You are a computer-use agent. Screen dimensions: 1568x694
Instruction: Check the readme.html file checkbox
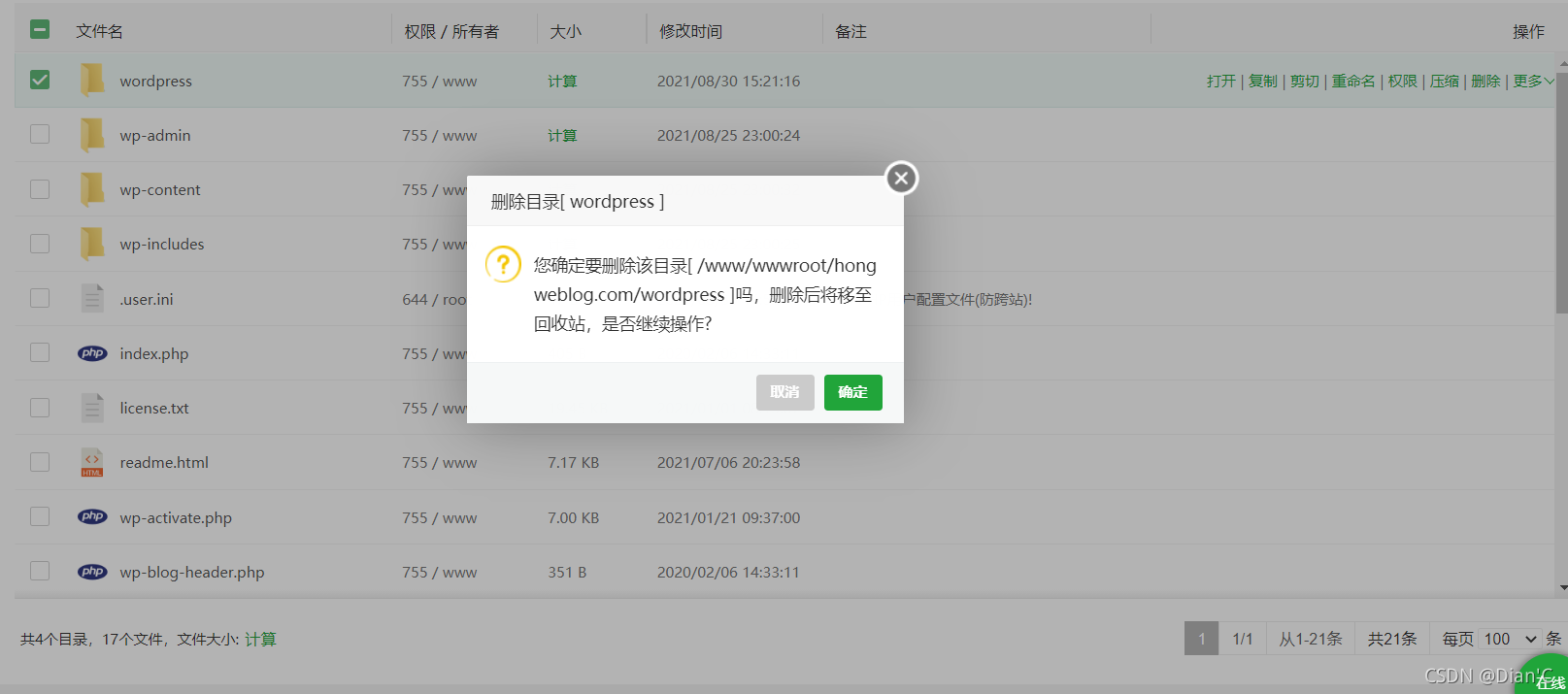tap(40, 462)
